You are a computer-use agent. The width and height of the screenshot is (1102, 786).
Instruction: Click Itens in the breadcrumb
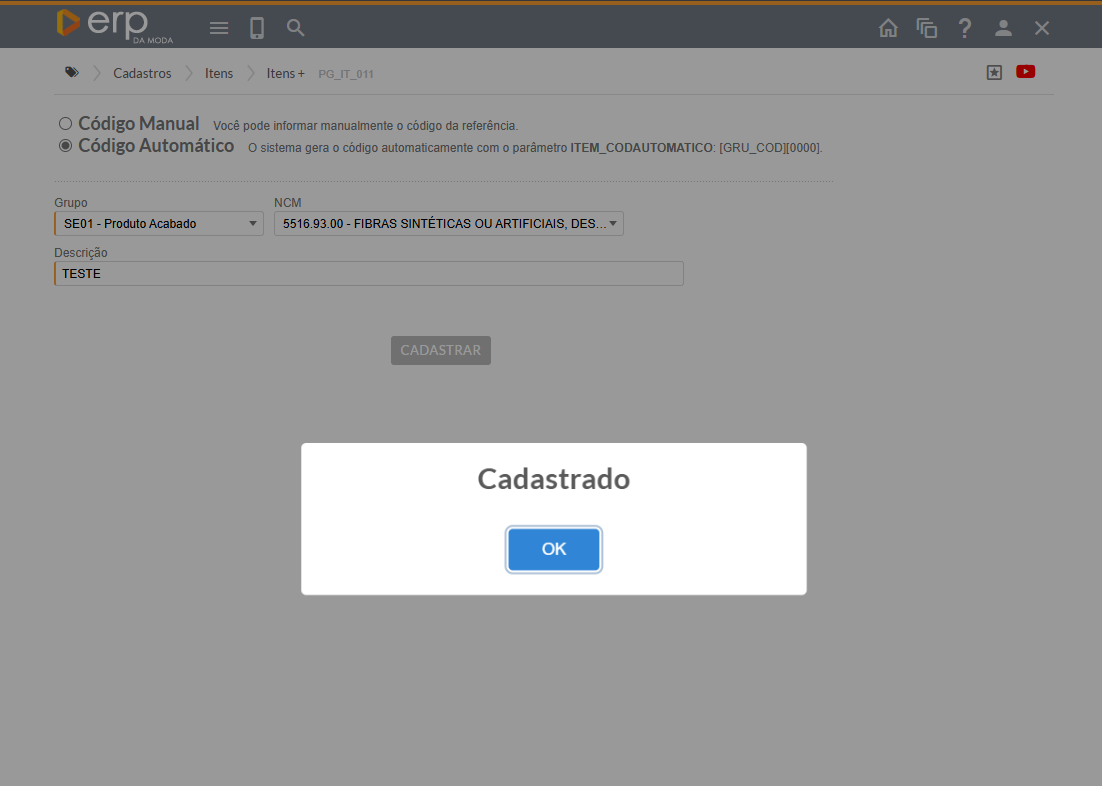click(x=219, y=73)
